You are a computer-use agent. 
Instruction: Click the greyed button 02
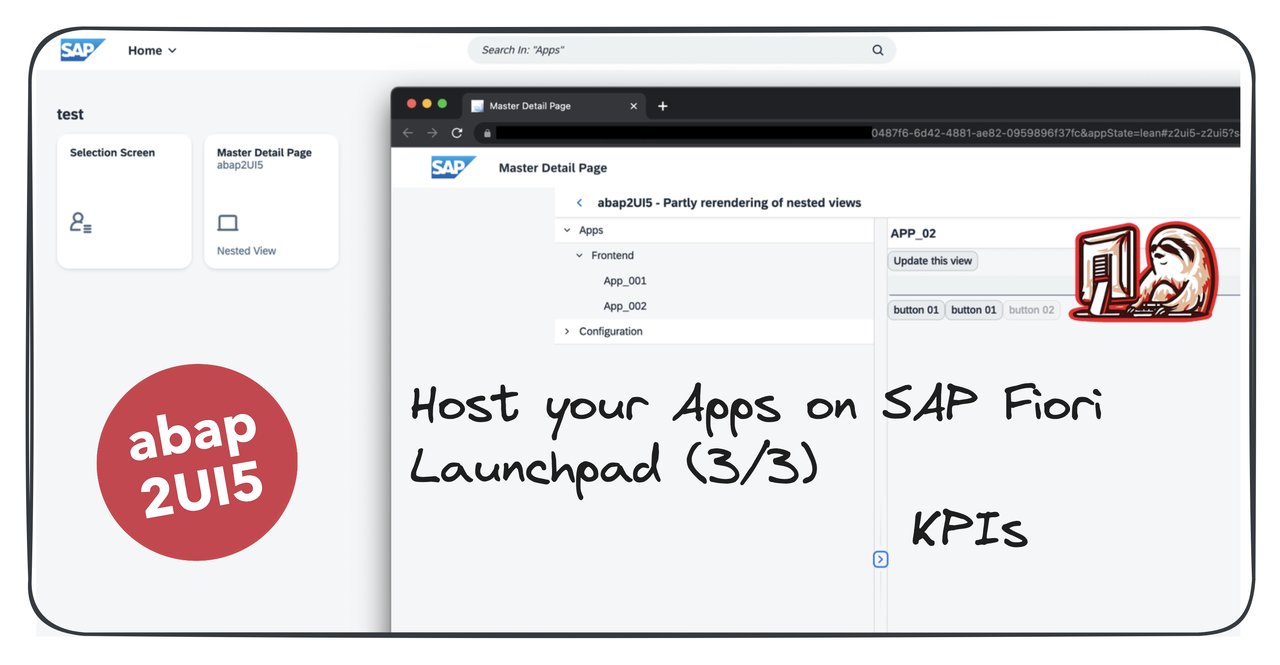tap(1031, 310)
